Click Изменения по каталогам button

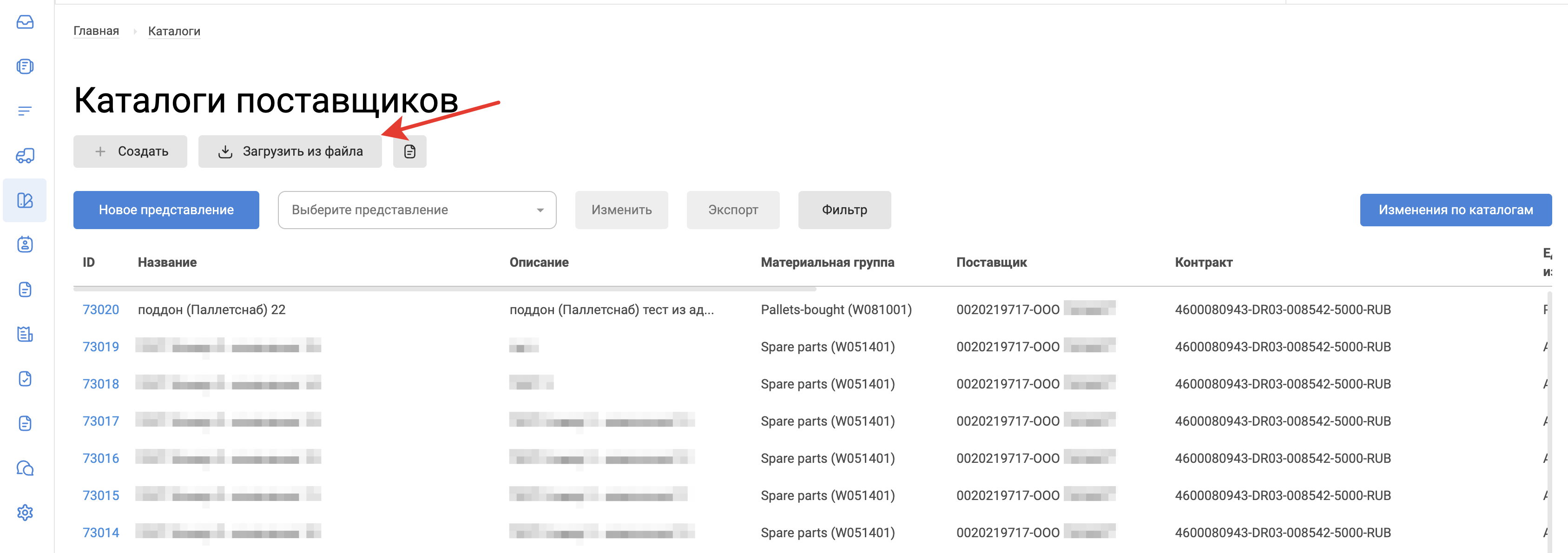point(1456,210)
